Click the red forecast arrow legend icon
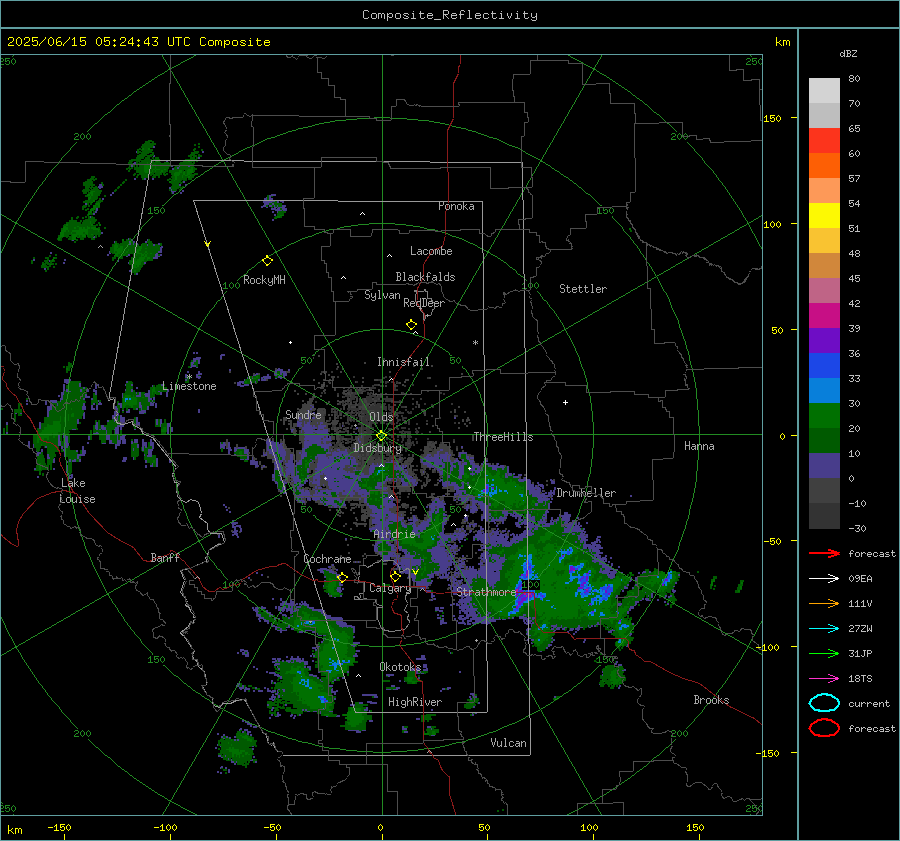 point(824,553)
